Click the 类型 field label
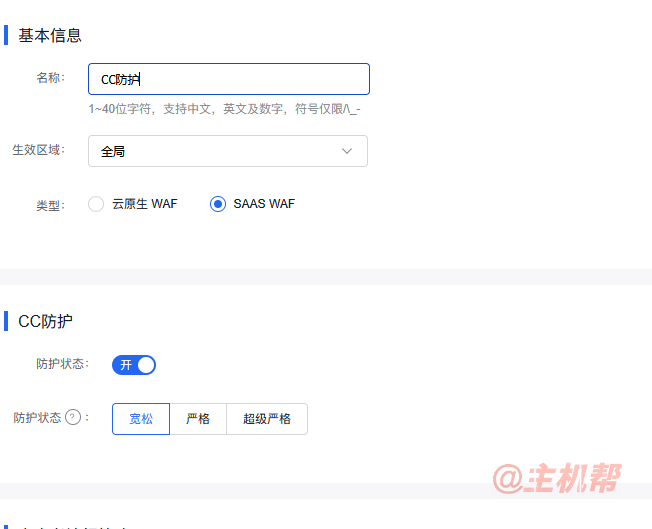The image size is (652, 529). click(x=51, y=205)
